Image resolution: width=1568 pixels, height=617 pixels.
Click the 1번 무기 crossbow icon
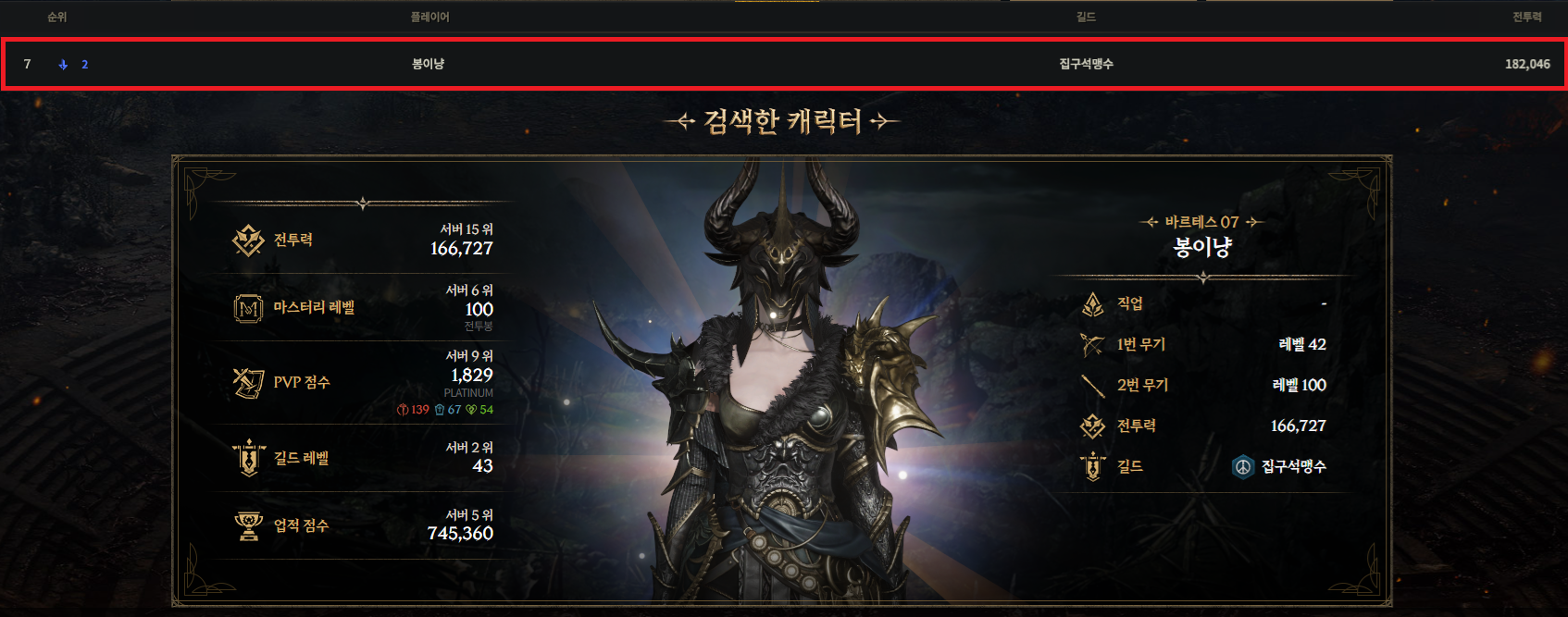[x=1093, y=344]
